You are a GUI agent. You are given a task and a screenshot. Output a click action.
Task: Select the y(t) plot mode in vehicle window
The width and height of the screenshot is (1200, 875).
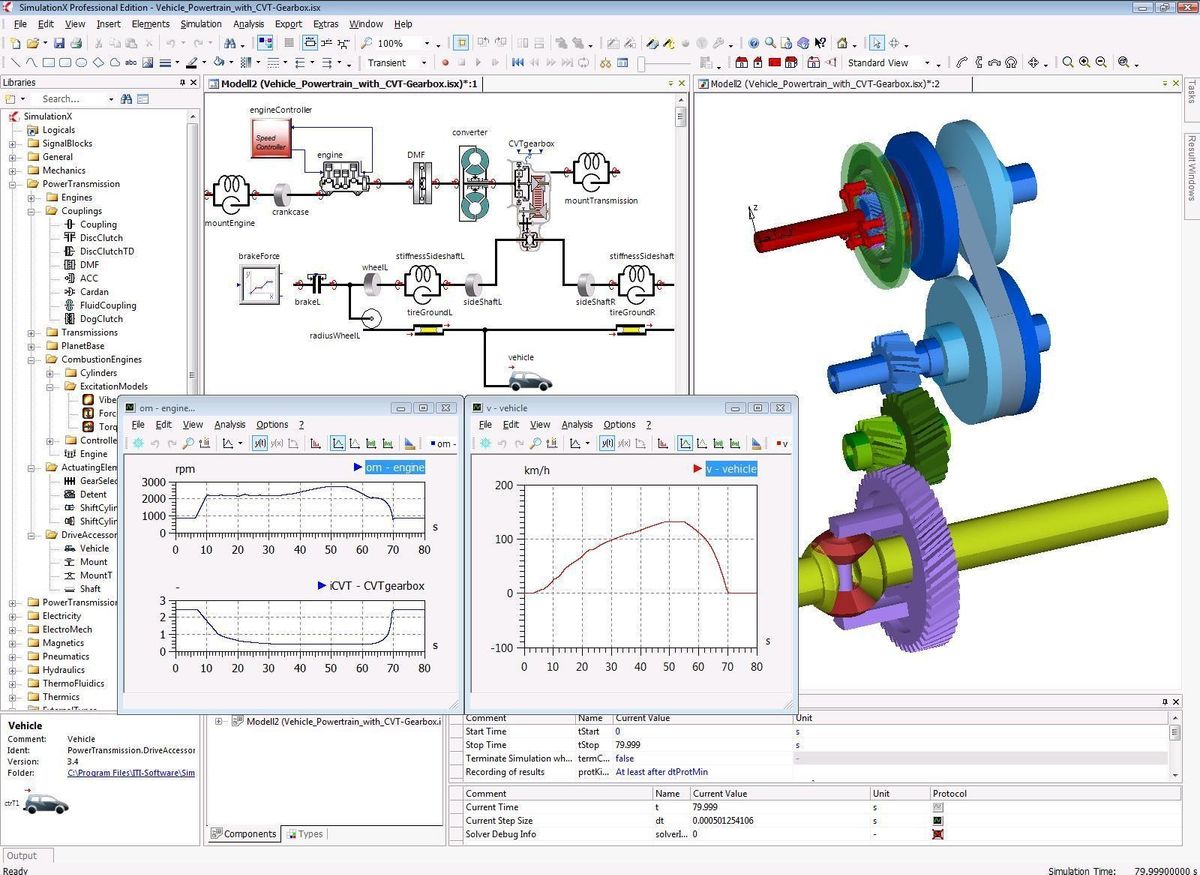[608, 443]
